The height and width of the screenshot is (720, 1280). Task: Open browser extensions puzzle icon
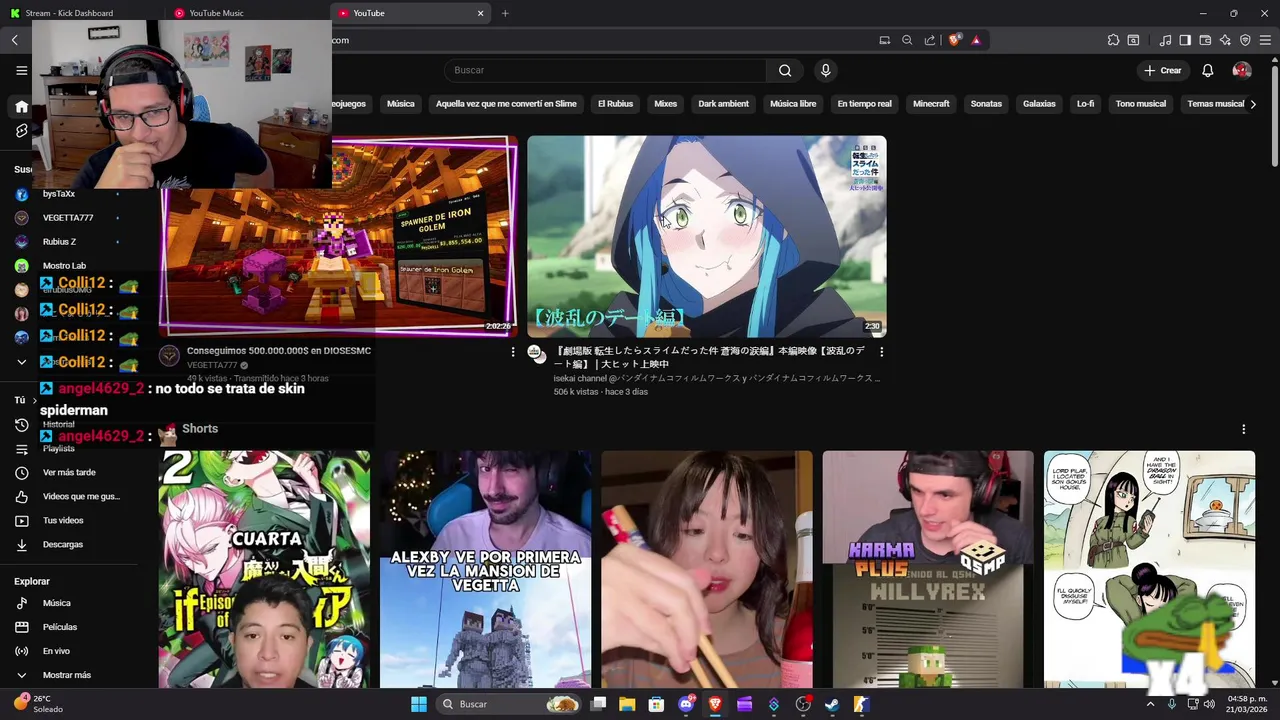pos(1113,40)
